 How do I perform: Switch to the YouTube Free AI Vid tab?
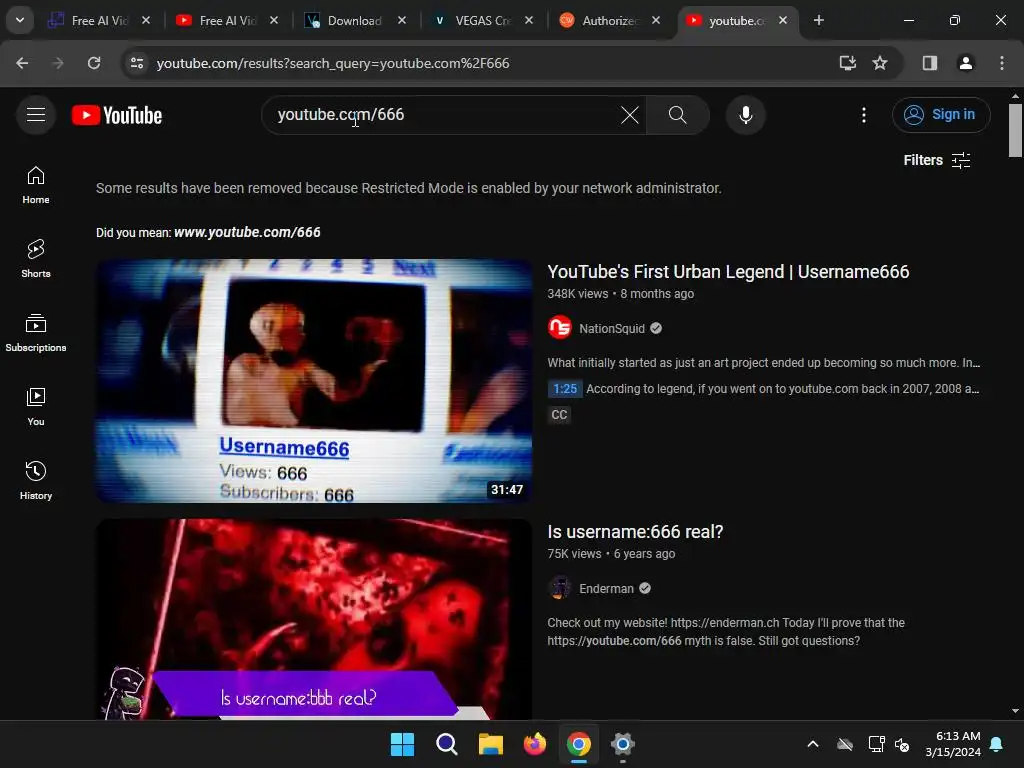coord(226,20)
